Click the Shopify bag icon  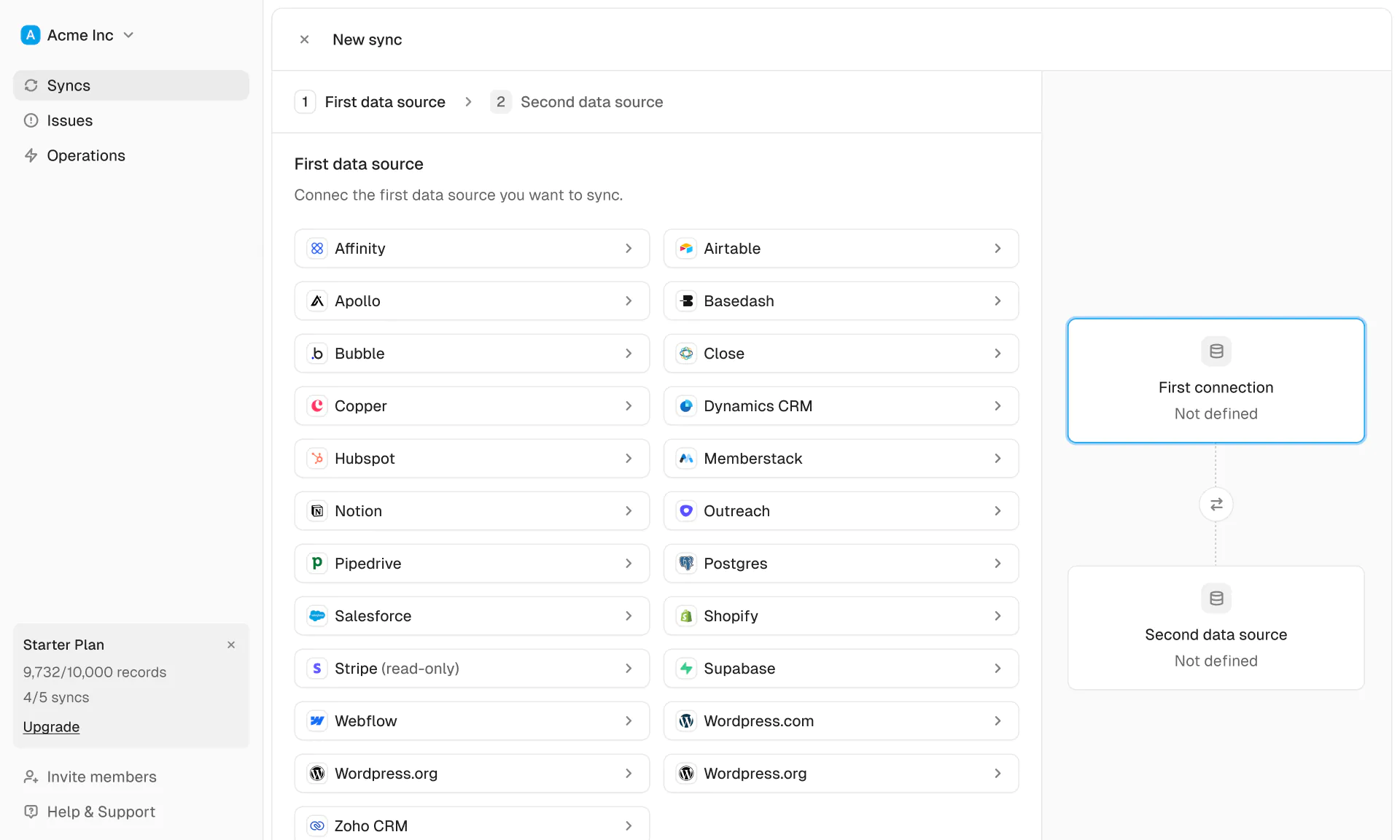click(x=686, y=616)
